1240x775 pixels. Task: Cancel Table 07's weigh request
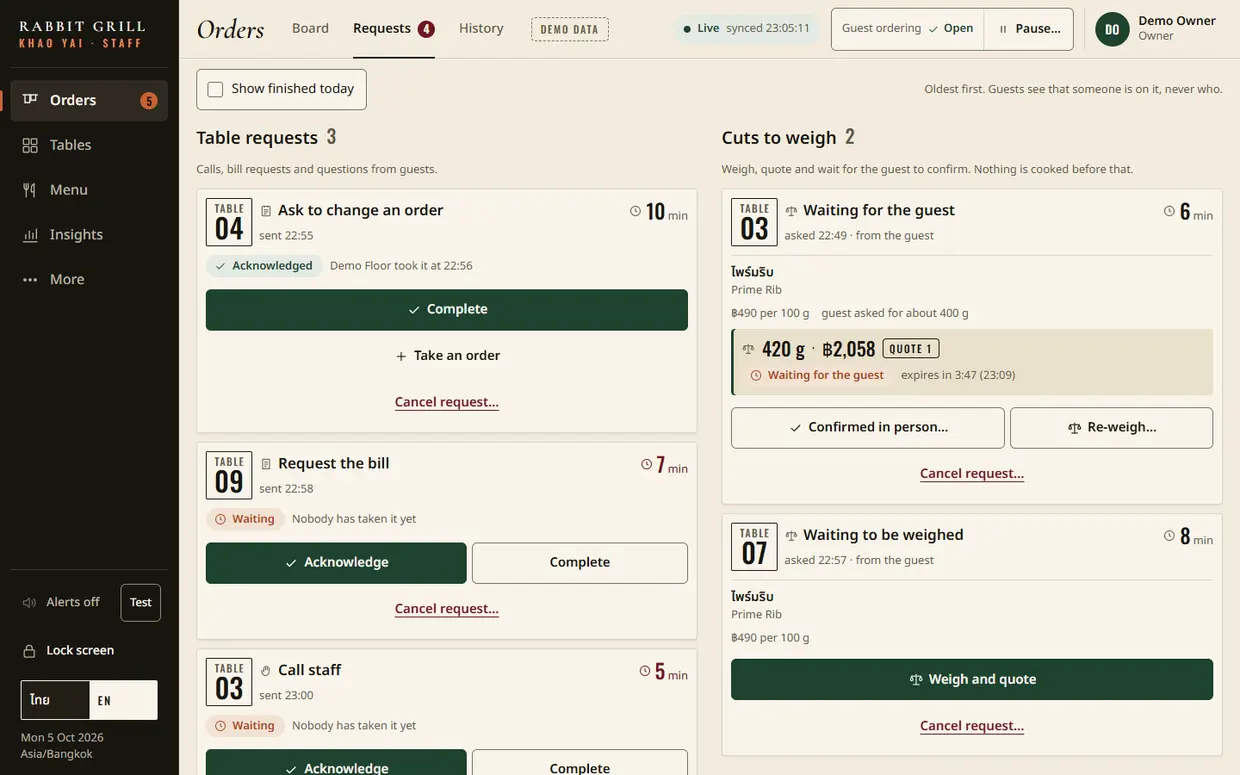click(x=972, y=726)
